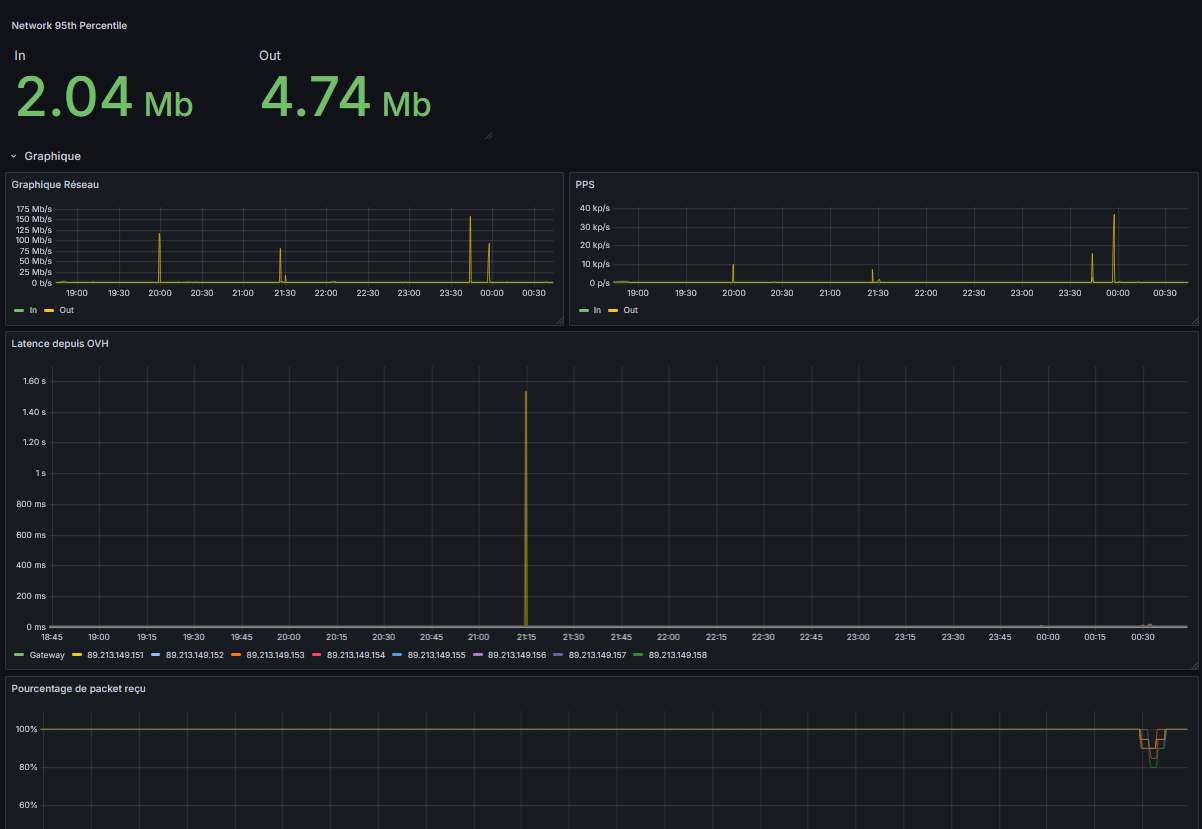This screenshot has width=1202, height=829.
Task: Click the 100% axis label
Action: 26,729
